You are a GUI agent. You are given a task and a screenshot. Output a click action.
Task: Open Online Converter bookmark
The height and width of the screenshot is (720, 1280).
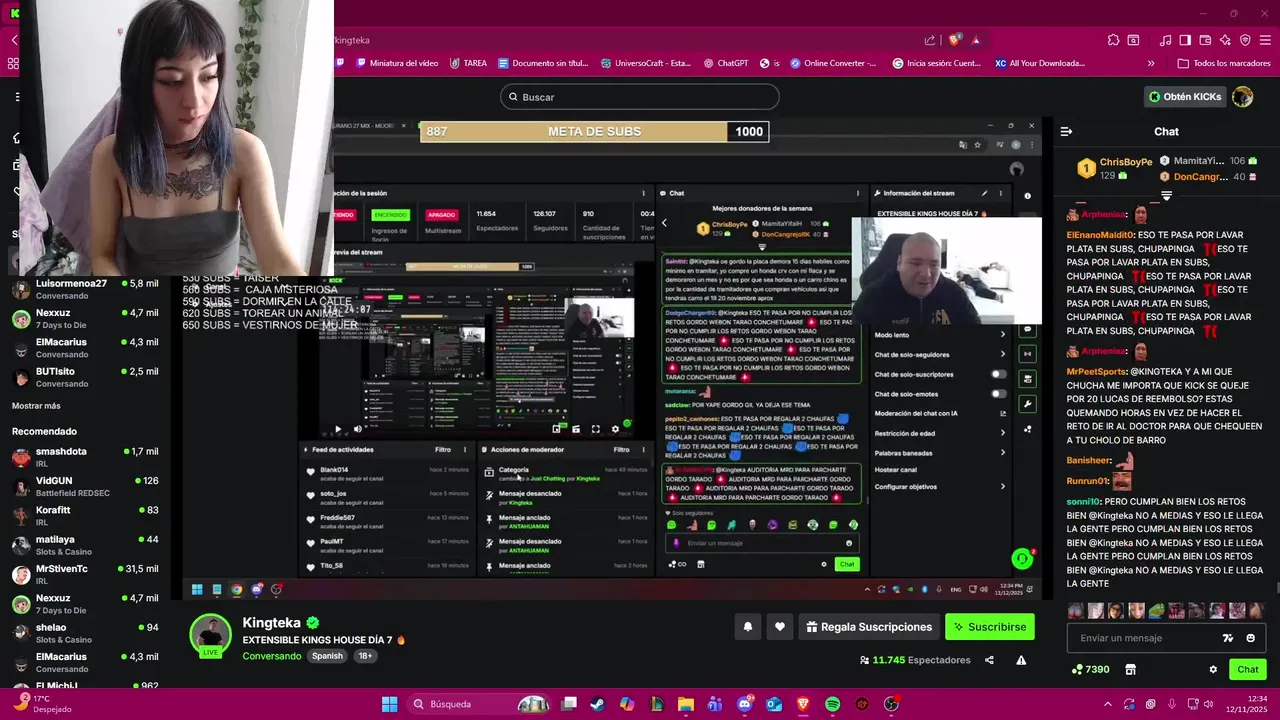[x=833, y=63]
